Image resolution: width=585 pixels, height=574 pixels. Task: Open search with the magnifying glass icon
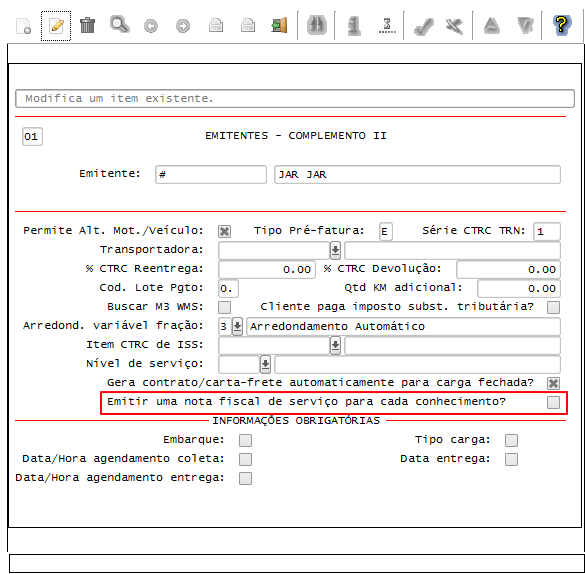[x=120, y=25]
